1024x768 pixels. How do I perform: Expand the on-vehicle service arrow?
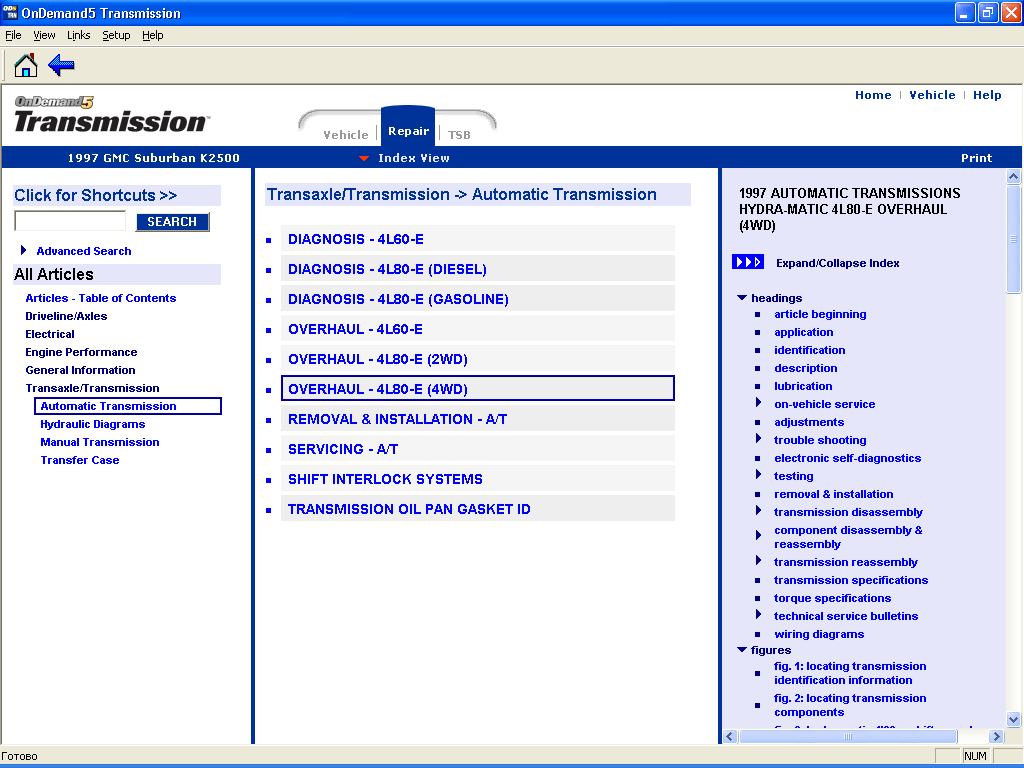tap(758, 403)
